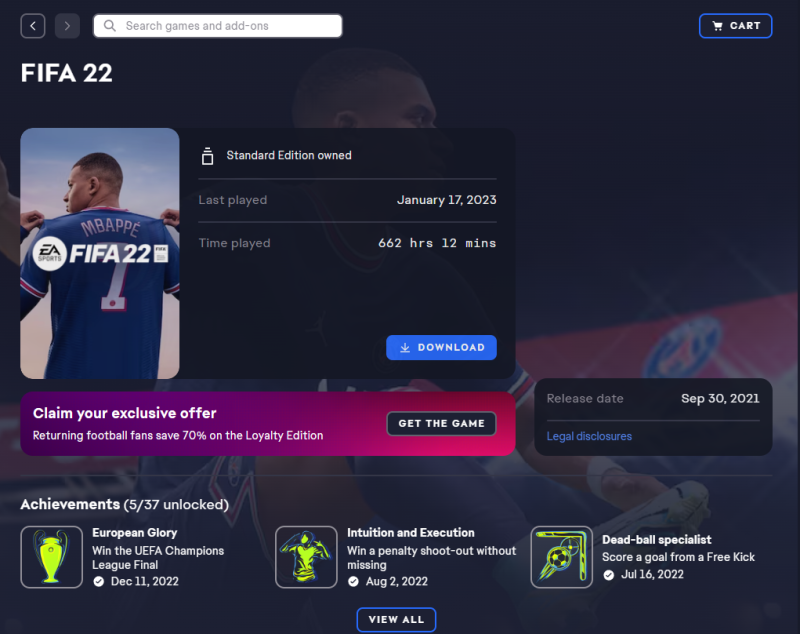The image size is (800, 634).
Task: Click the European Glory achievement title
Action: tap(135, 532)
